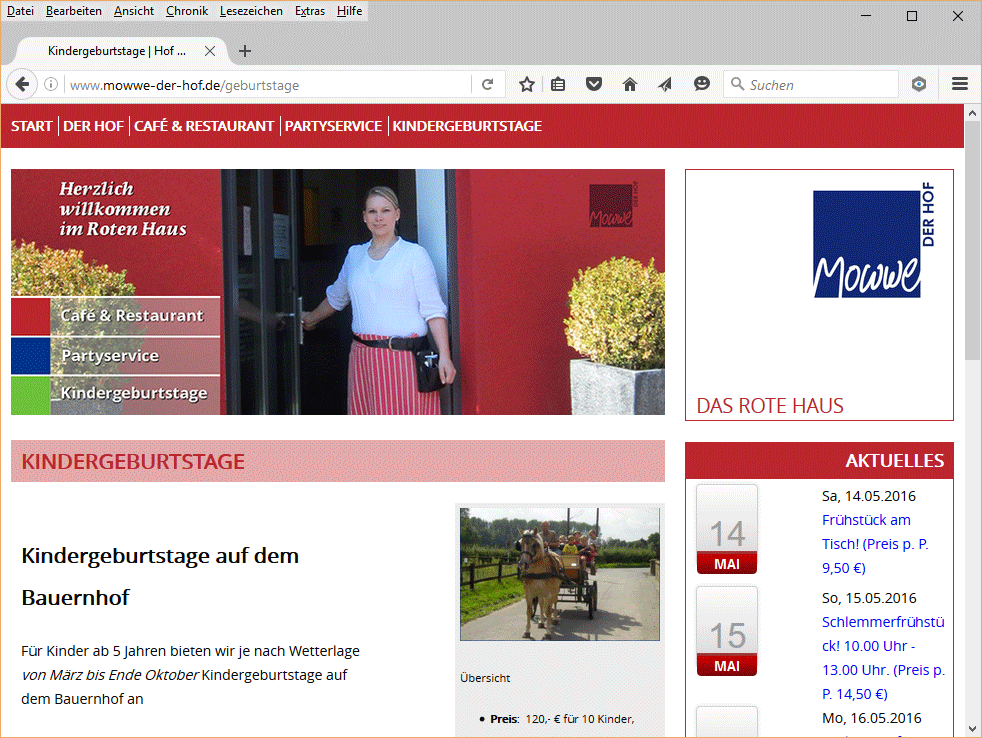
Task: Click the search magnifier icon
Action: click(x=737, y=84)
